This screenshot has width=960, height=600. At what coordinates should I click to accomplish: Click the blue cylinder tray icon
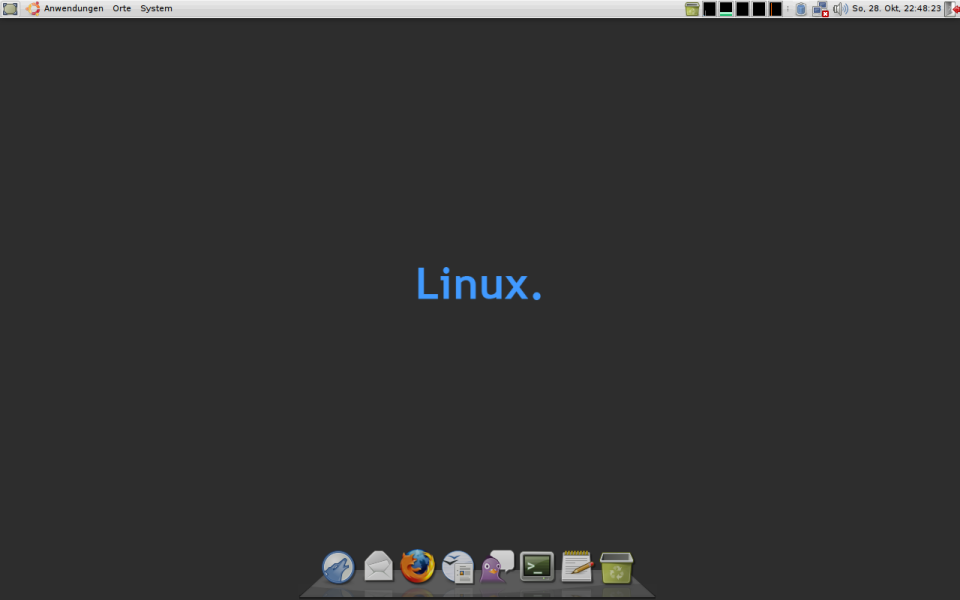pos(801,9)
